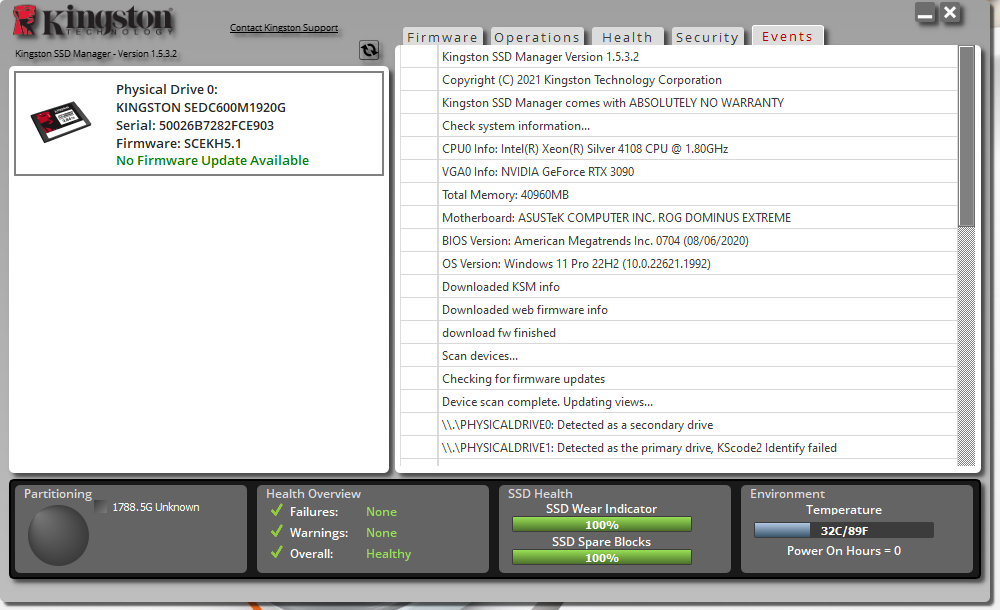Close the Kingston SSD Manager window
This screenshot has width=1000, height=610.
(x=950, y=13)
